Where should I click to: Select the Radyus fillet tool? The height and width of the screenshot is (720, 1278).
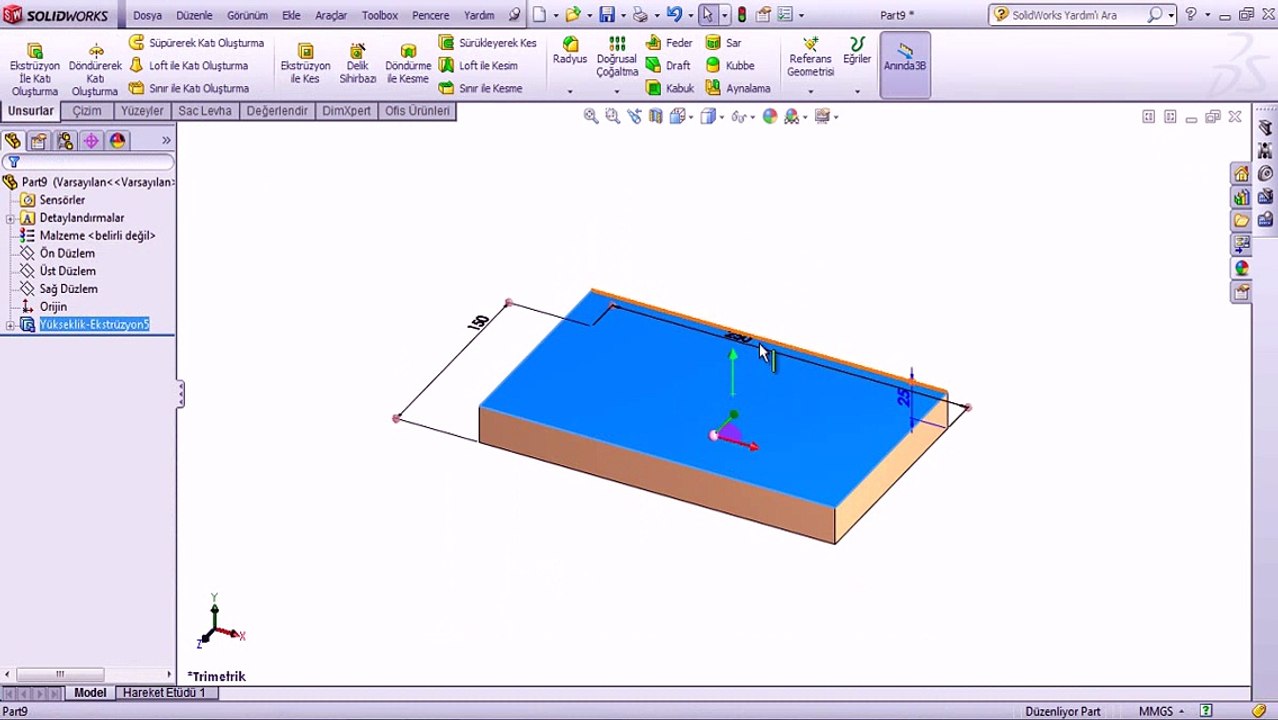(570, 51)
